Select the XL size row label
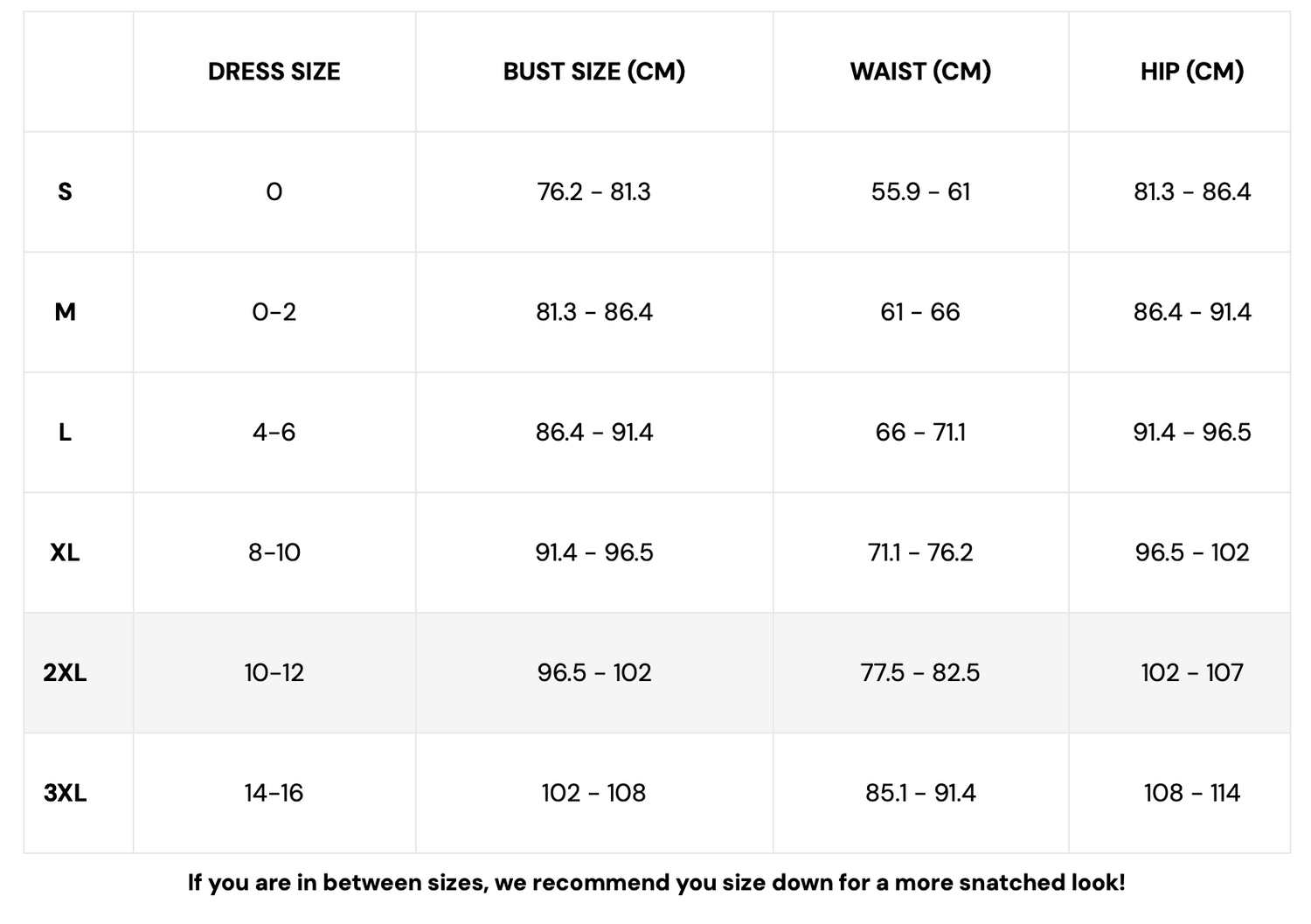1311x924 pixels. [65, 552]
